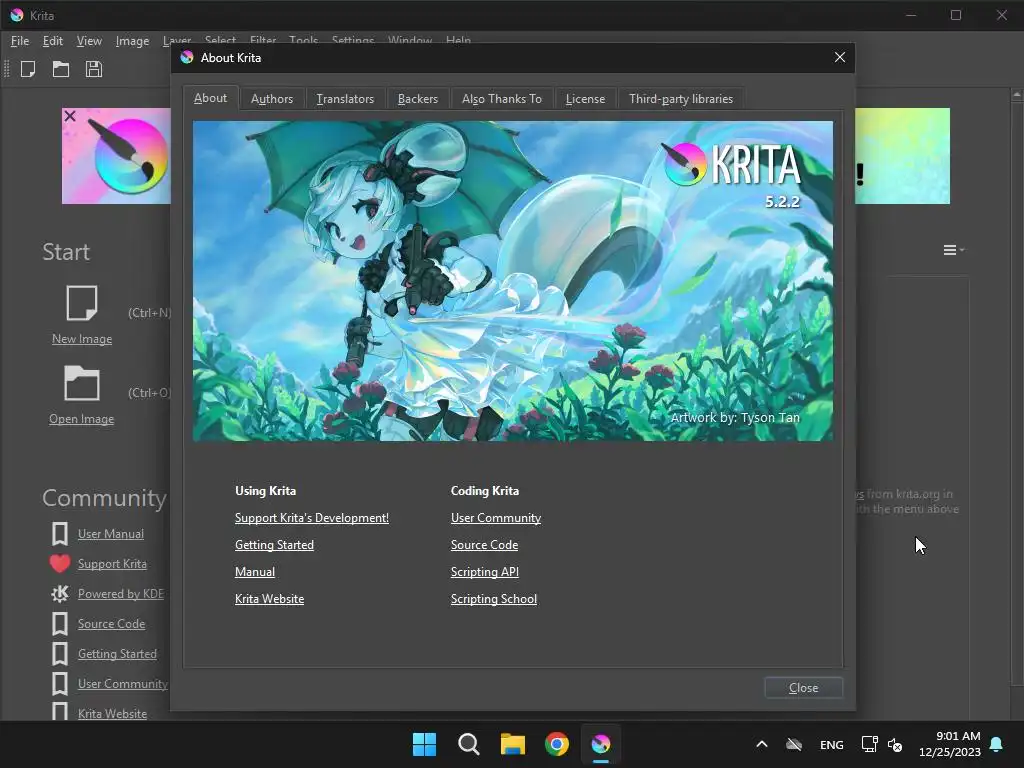The height and width of the screenshot is (768, 1024).
Task: Click New Image link on start page
Action: pos(82,339)
